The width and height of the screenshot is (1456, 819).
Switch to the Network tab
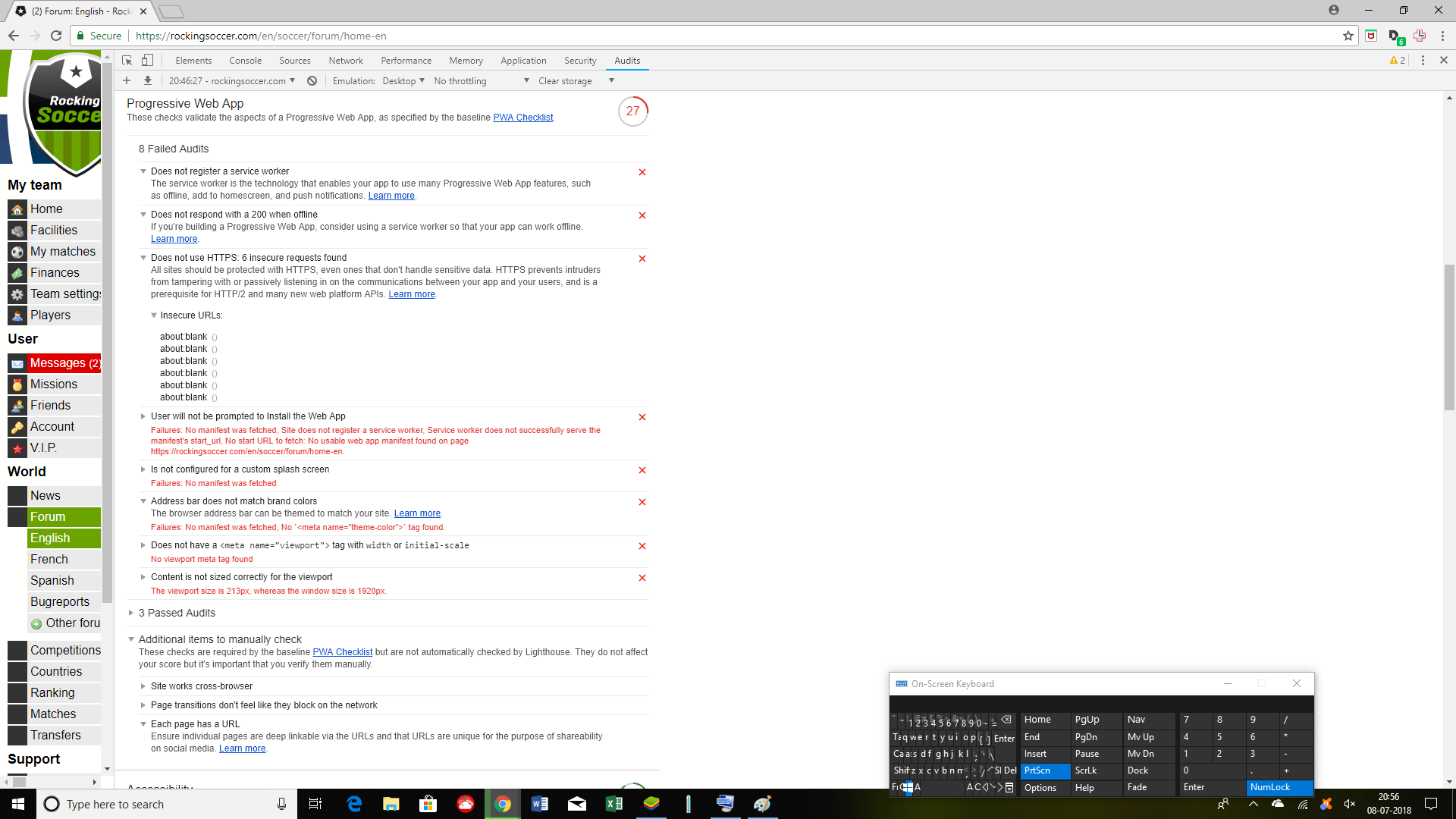[x=346, y=61]
